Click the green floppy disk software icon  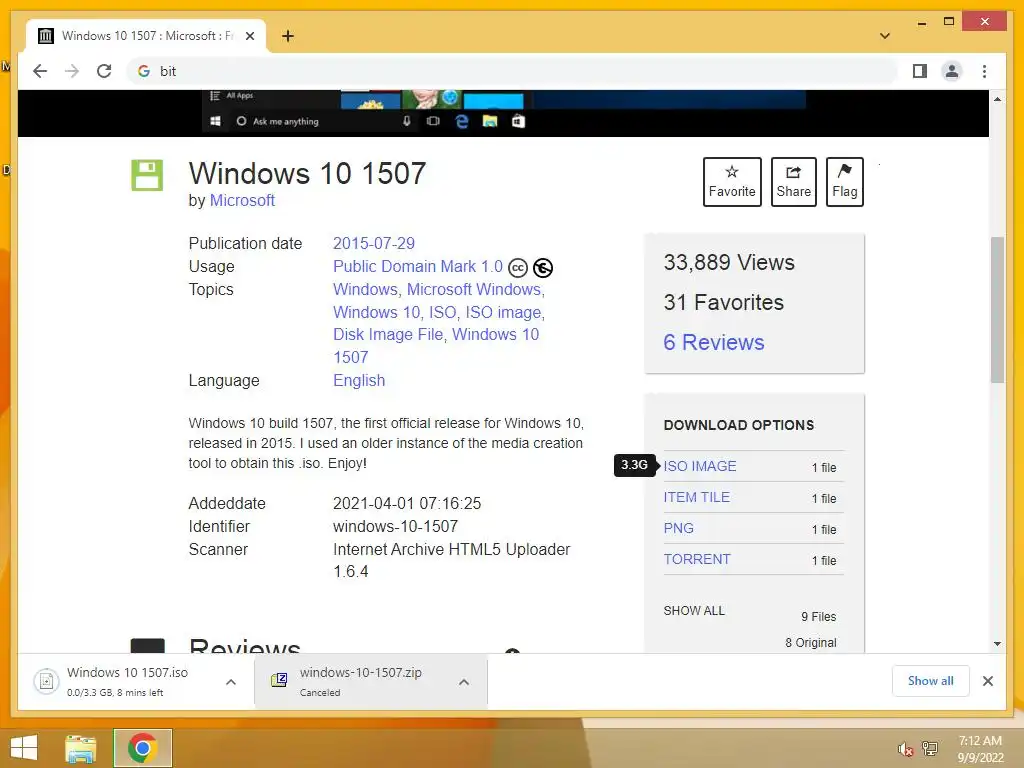click(x=147, y=175)
